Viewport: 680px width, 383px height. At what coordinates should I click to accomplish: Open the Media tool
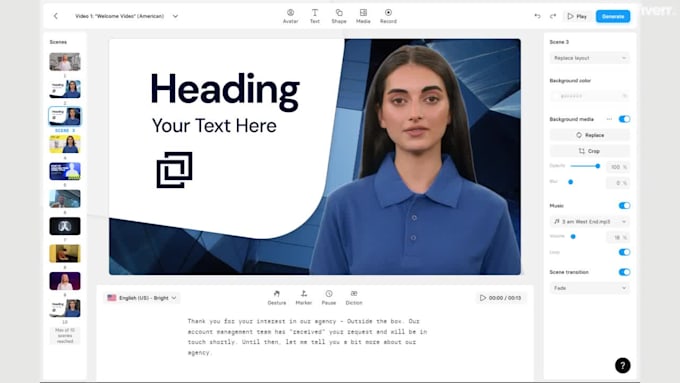click(x=363, y=16)
